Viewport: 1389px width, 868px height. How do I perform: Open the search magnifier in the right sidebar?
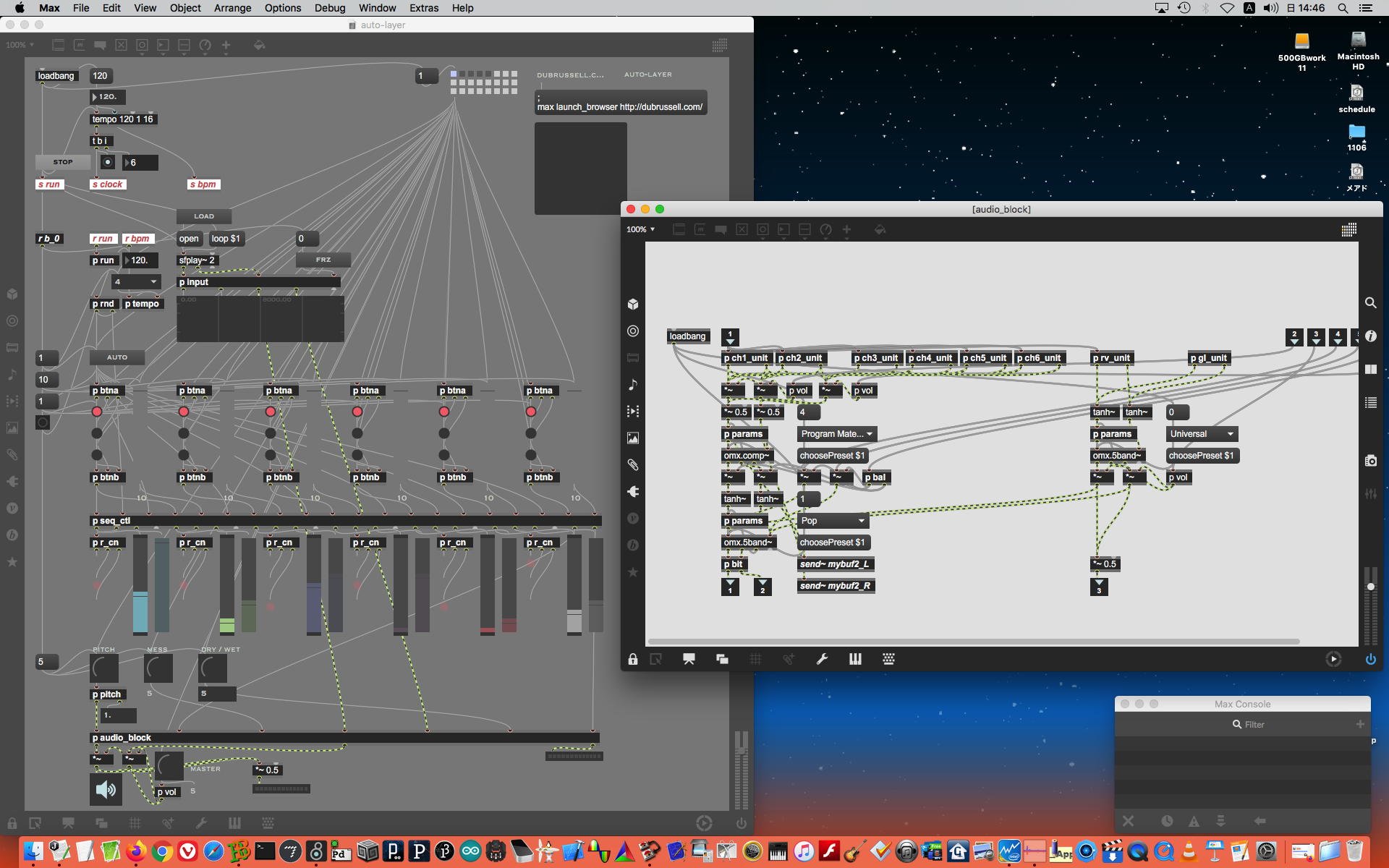pos(1370,303)
